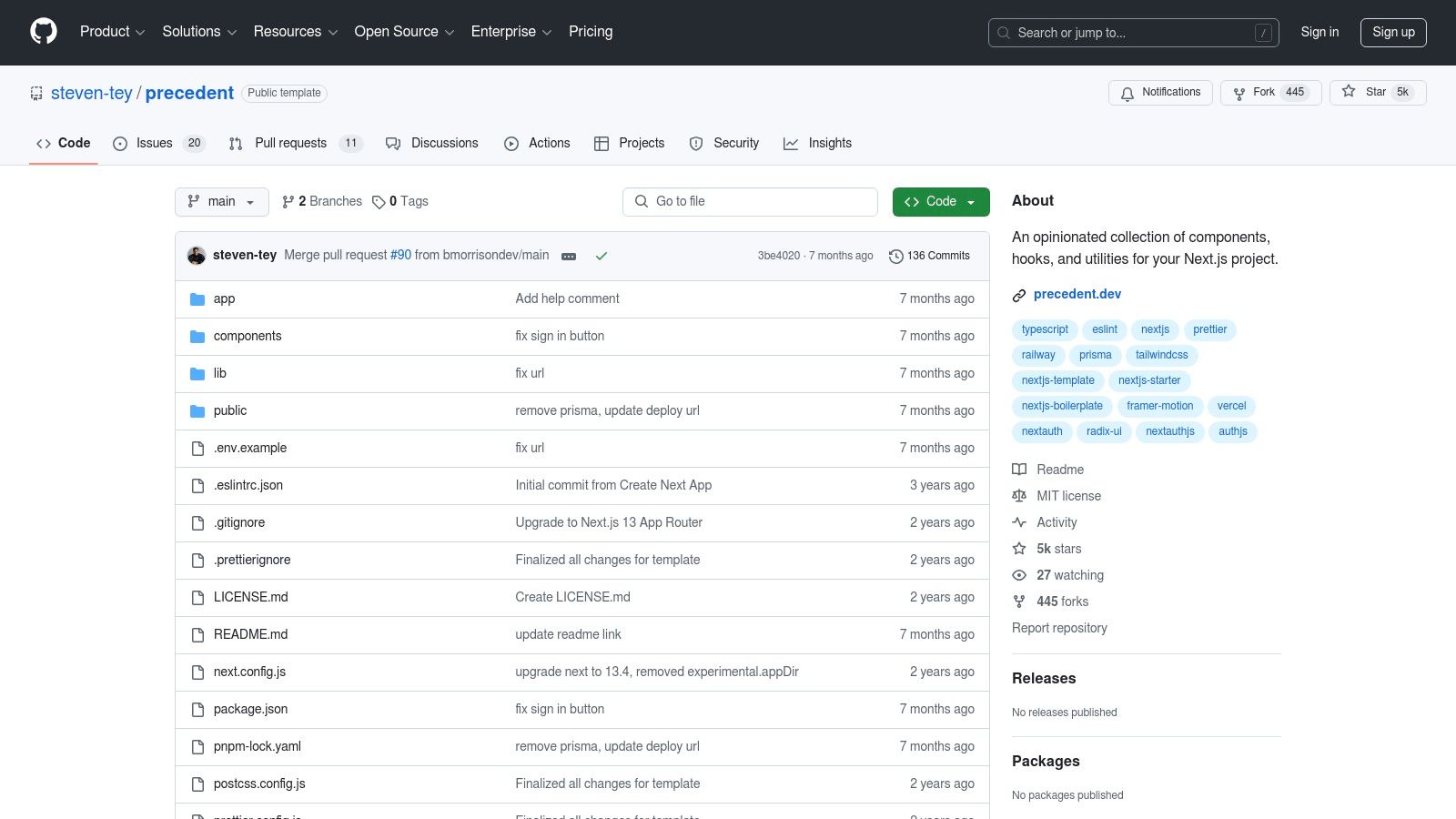Screen dimensions: 1456x819
Task: Click the commit history clock icon
Action: point(895,257)
